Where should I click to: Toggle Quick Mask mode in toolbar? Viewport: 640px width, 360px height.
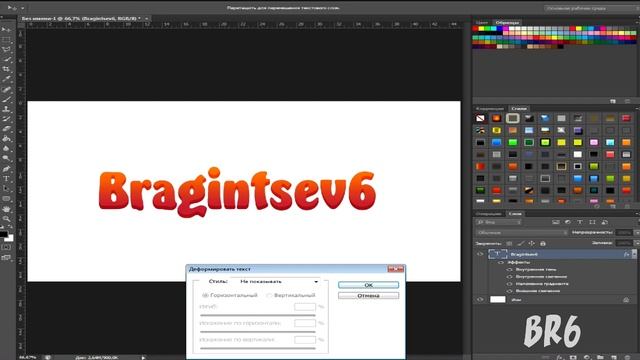tap(6, 247)
